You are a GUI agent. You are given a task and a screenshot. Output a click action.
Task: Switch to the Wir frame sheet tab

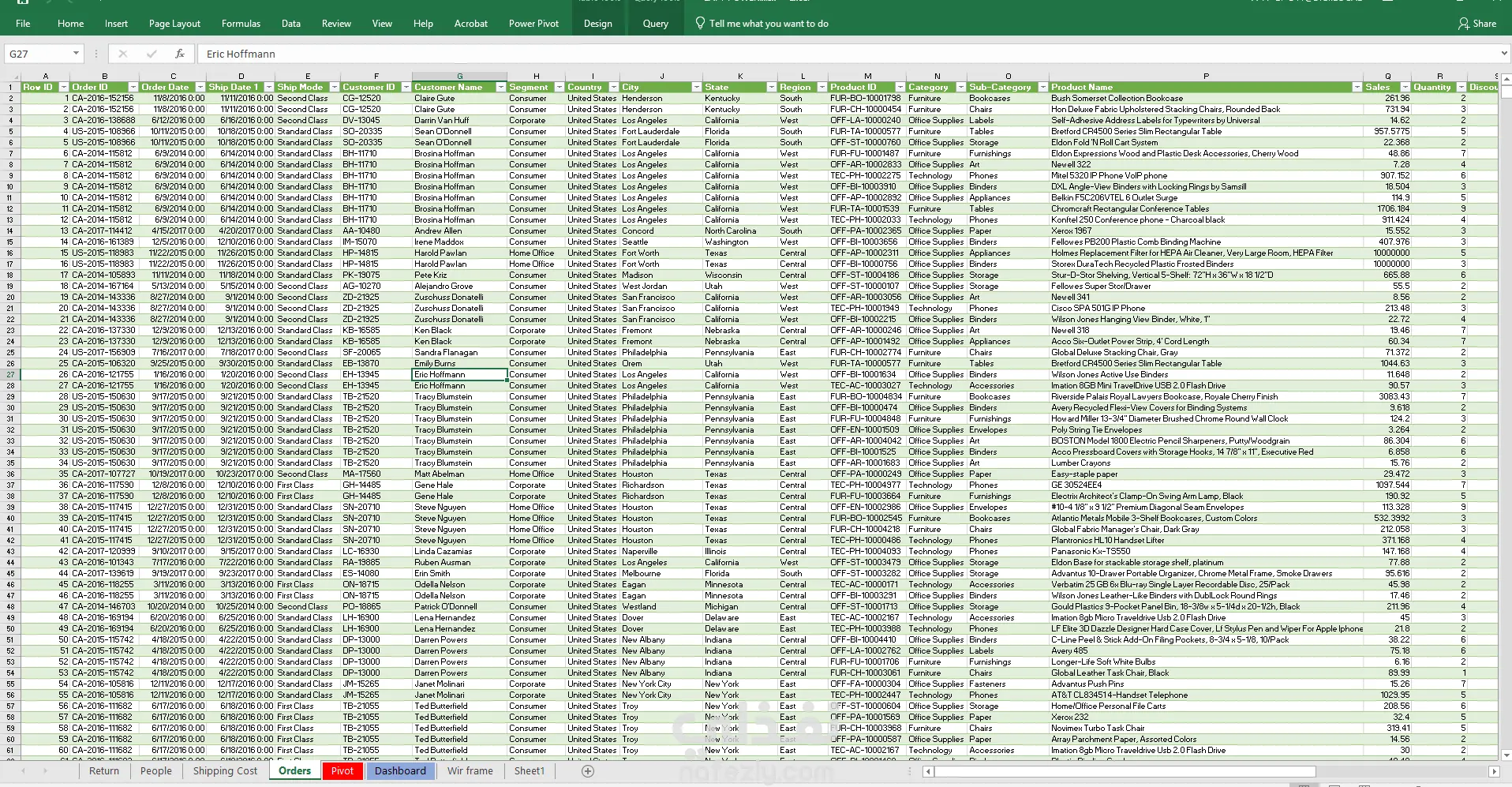click(x=470, y=771)
